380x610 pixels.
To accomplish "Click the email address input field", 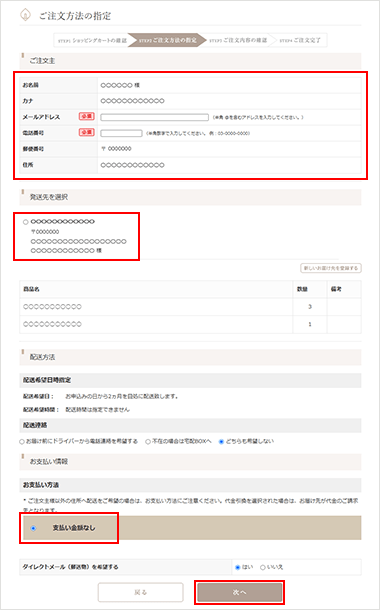I will click(154, 117).
